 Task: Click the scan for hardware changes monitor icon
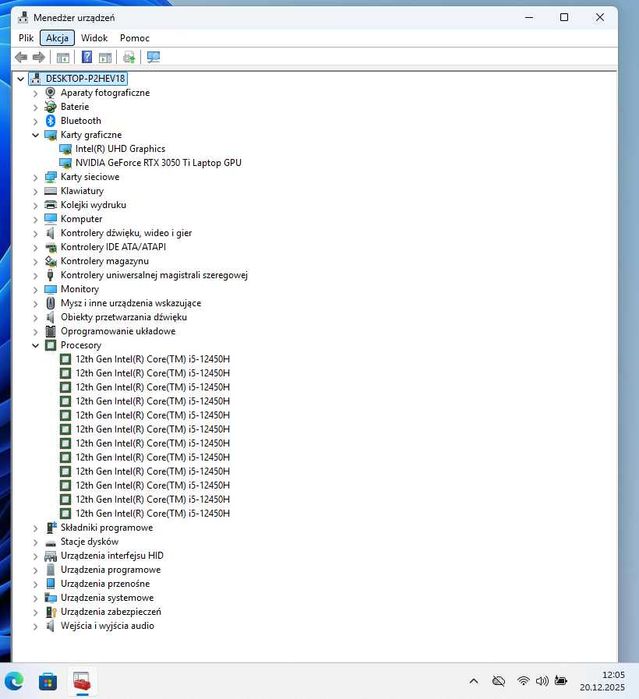tap(153, 57)
